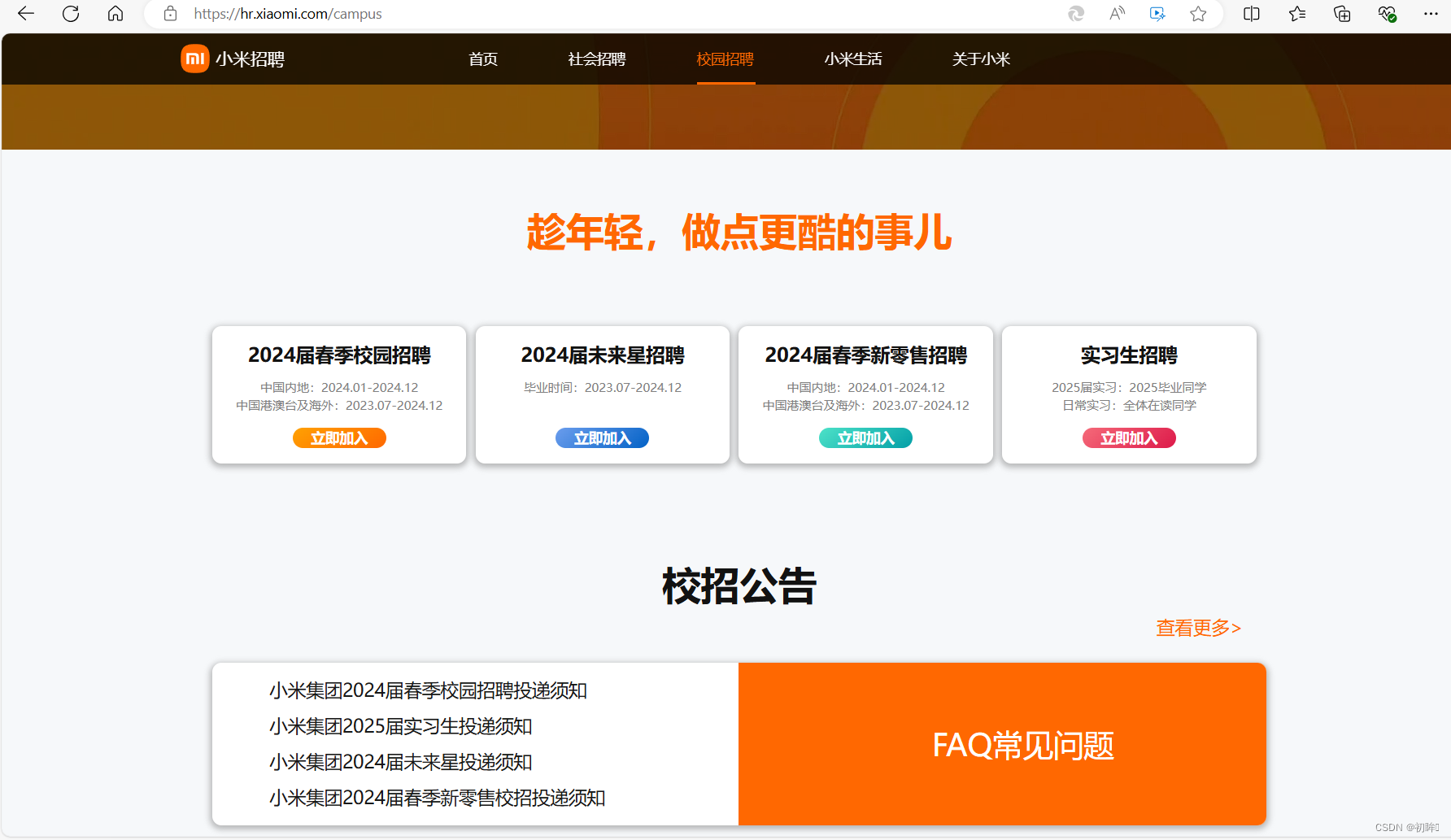Click the 2024届春季校园招聘 card title
The image size is (1451, 840).
coord(339,355)
